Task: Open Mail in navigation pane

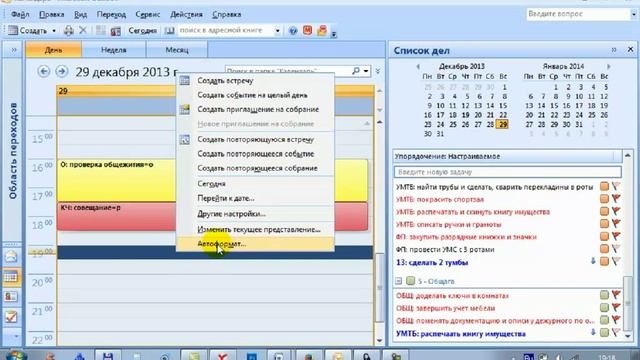Action: [11, 257]
